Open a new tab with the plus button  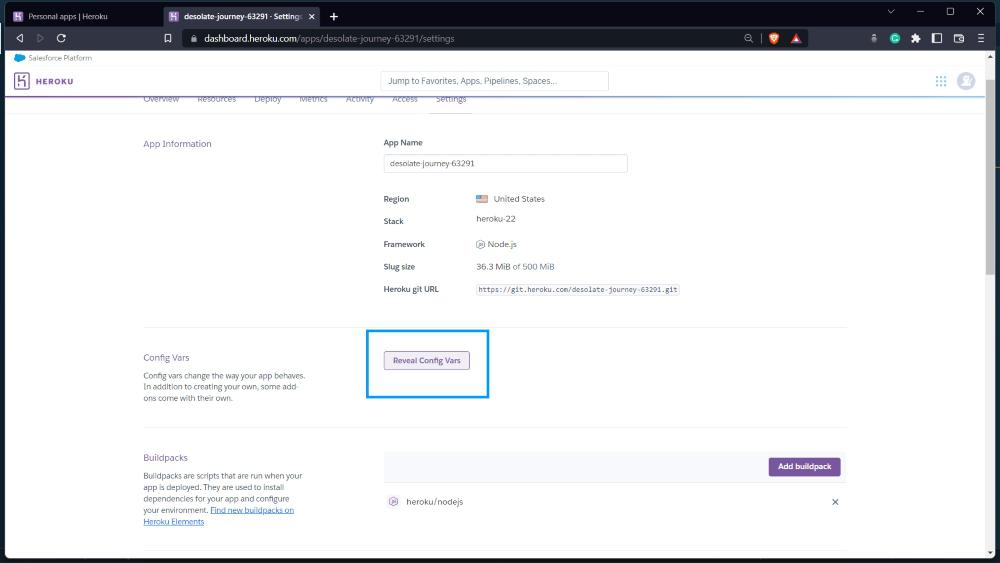(334, 17)
